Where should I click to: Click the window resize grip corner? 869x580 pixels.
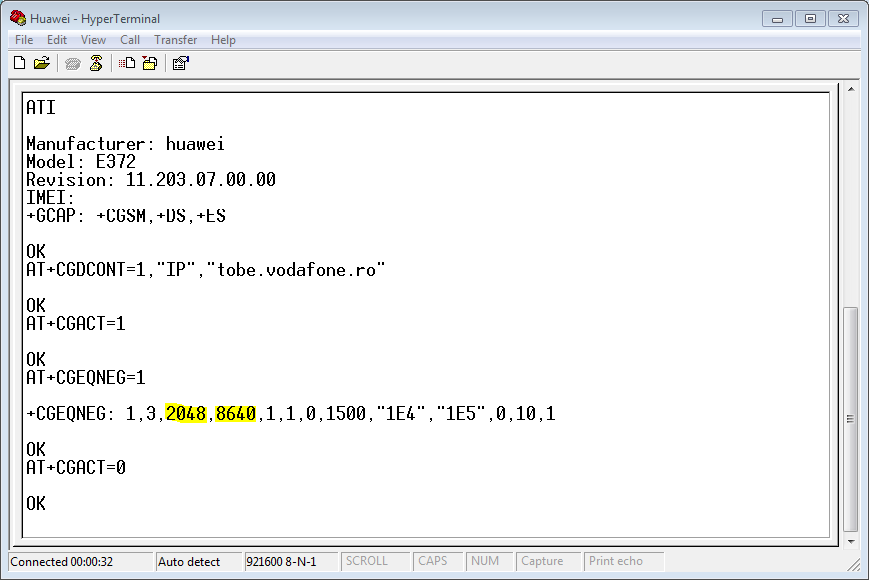[x=853, y=564]
